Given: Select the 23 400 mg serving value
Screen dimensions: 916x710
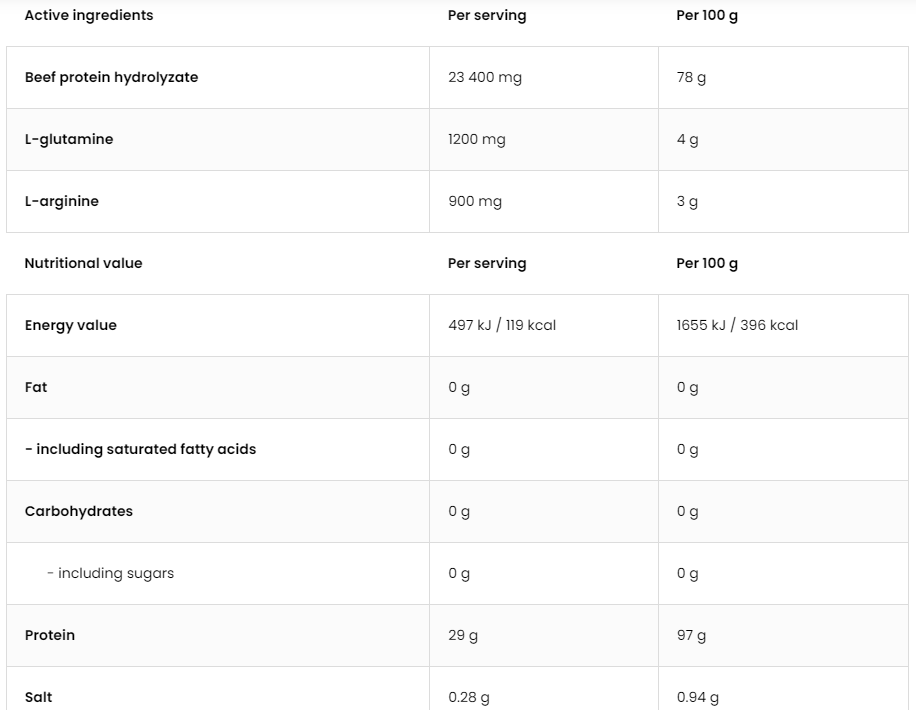Looking at the screenshot, I should [x=485, y=77].
